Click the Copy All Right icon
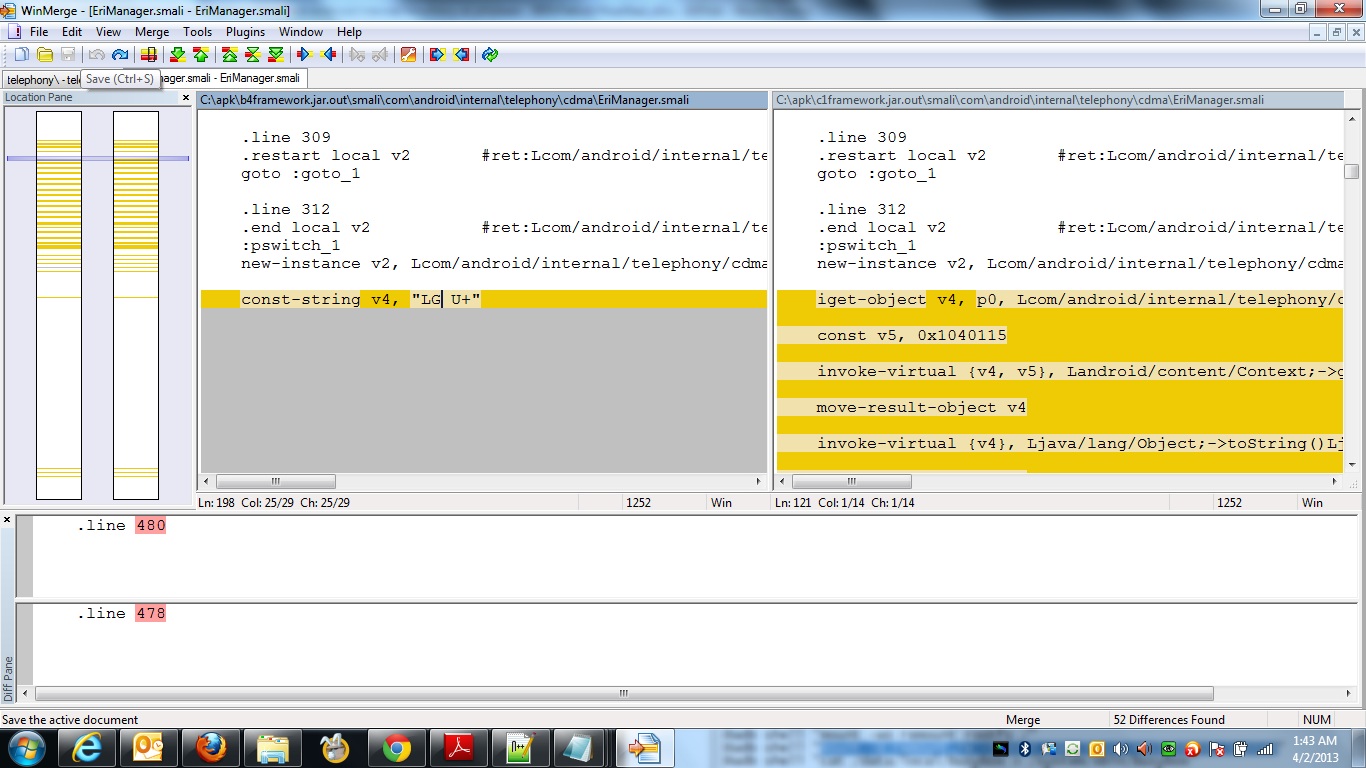 437,55
